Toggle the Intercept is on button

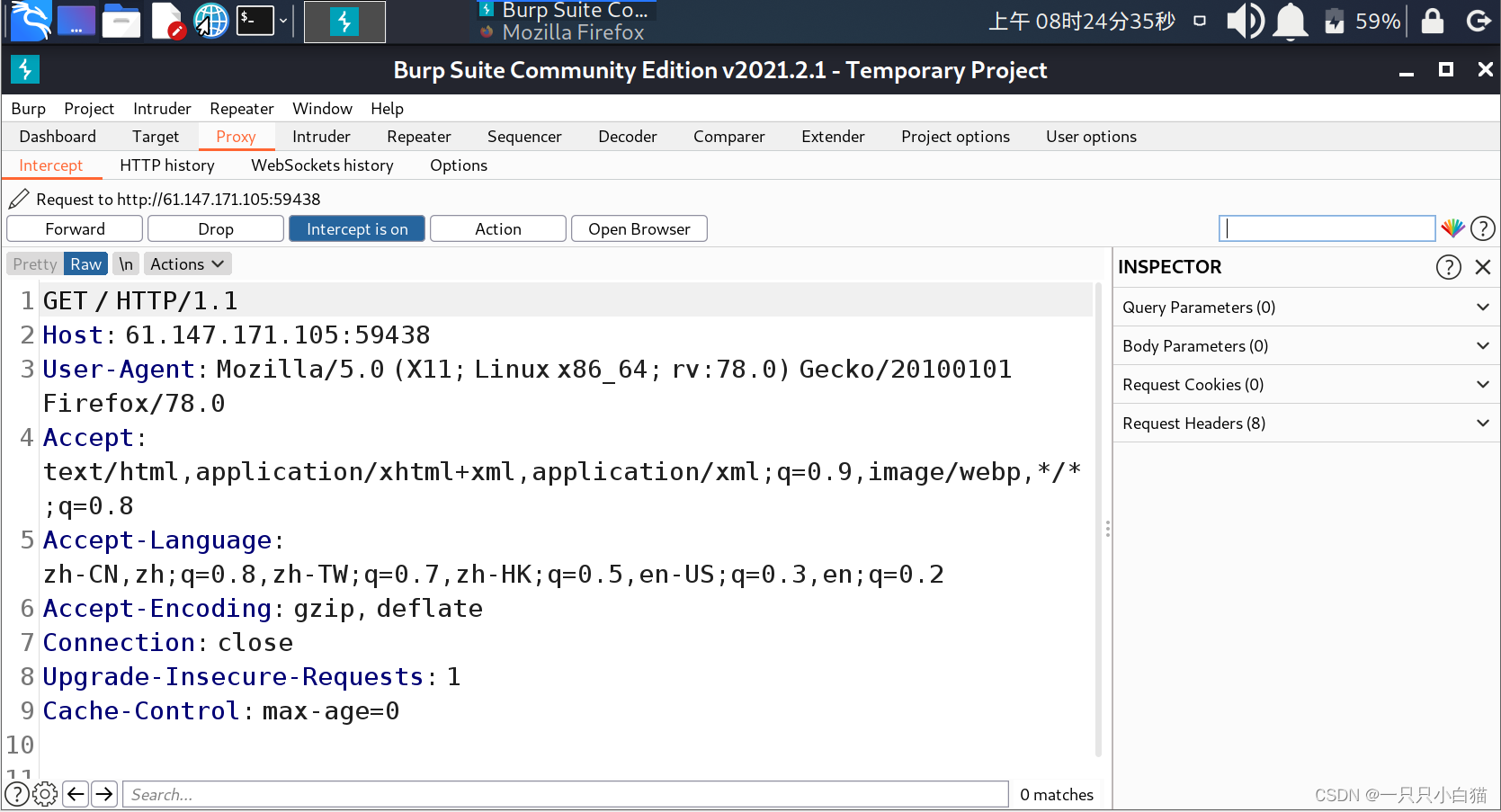click(357, 229)
